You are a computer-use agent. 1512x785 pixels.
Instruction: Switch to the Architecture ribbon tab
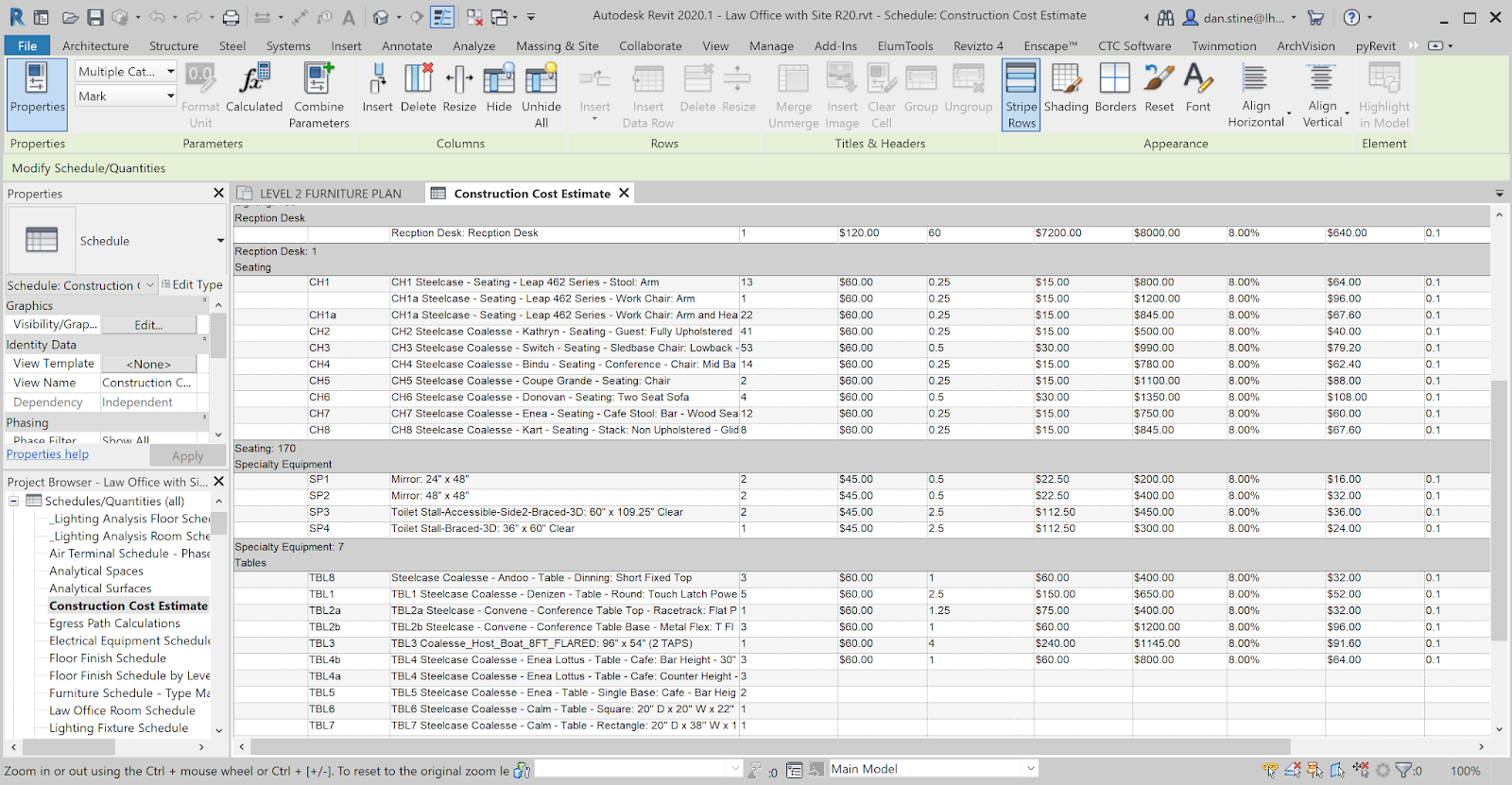pyautogui.click(x=95, y=45)
